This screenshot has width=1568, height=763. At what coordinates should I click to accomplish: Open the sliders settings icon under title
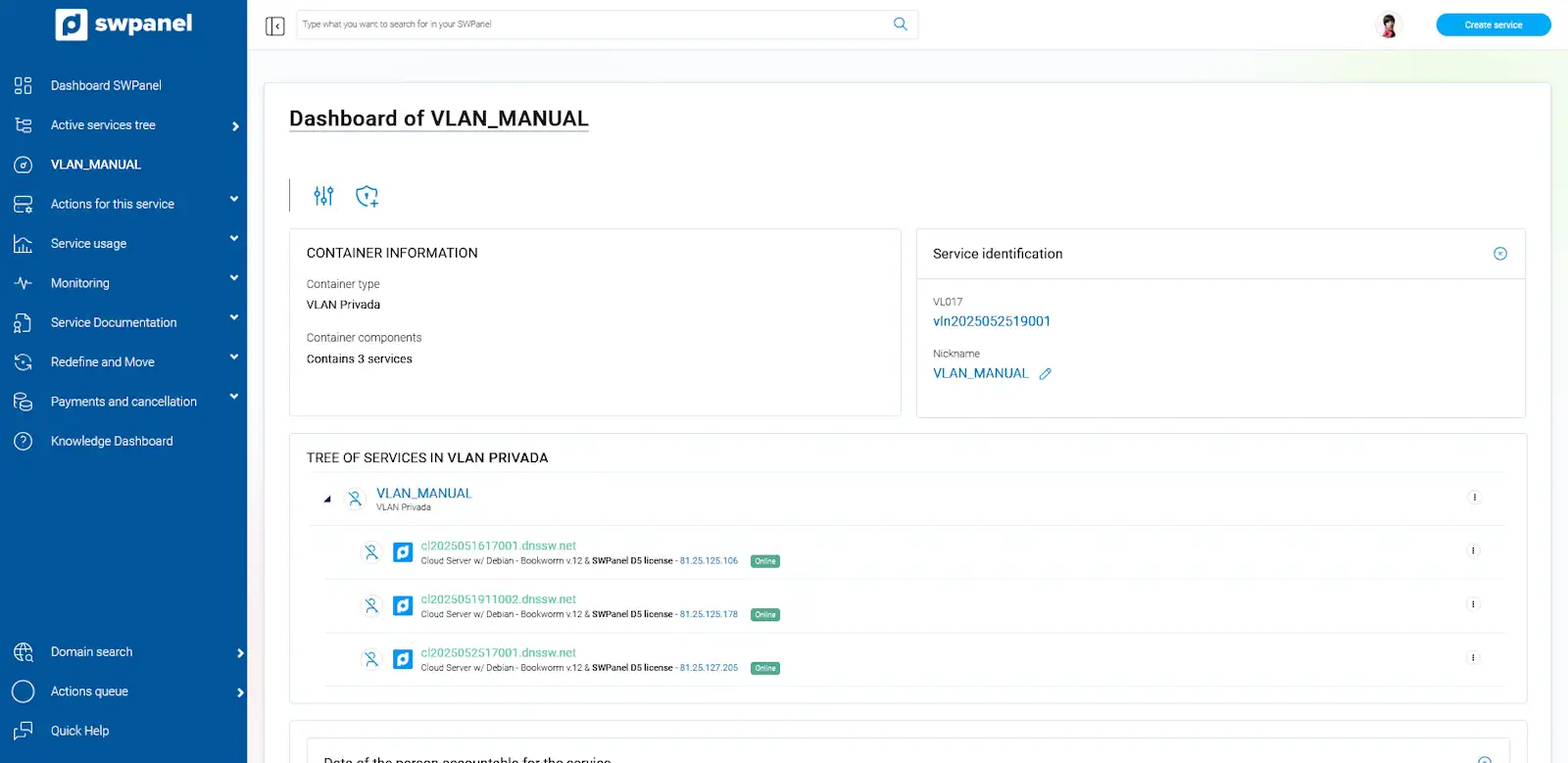(x=323, y=196)
